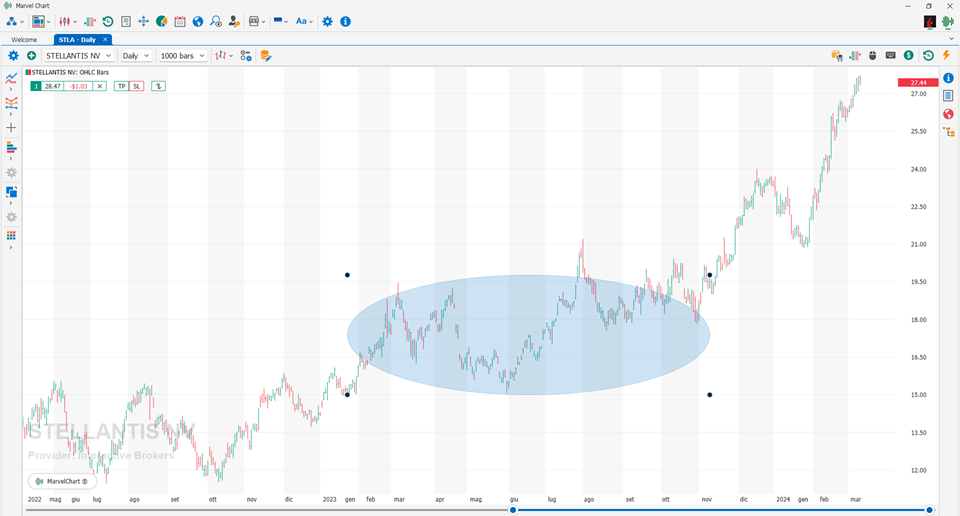Click the keyboard trading icon
The height and width of the screenshot is (516, 960).
[891, 56]
